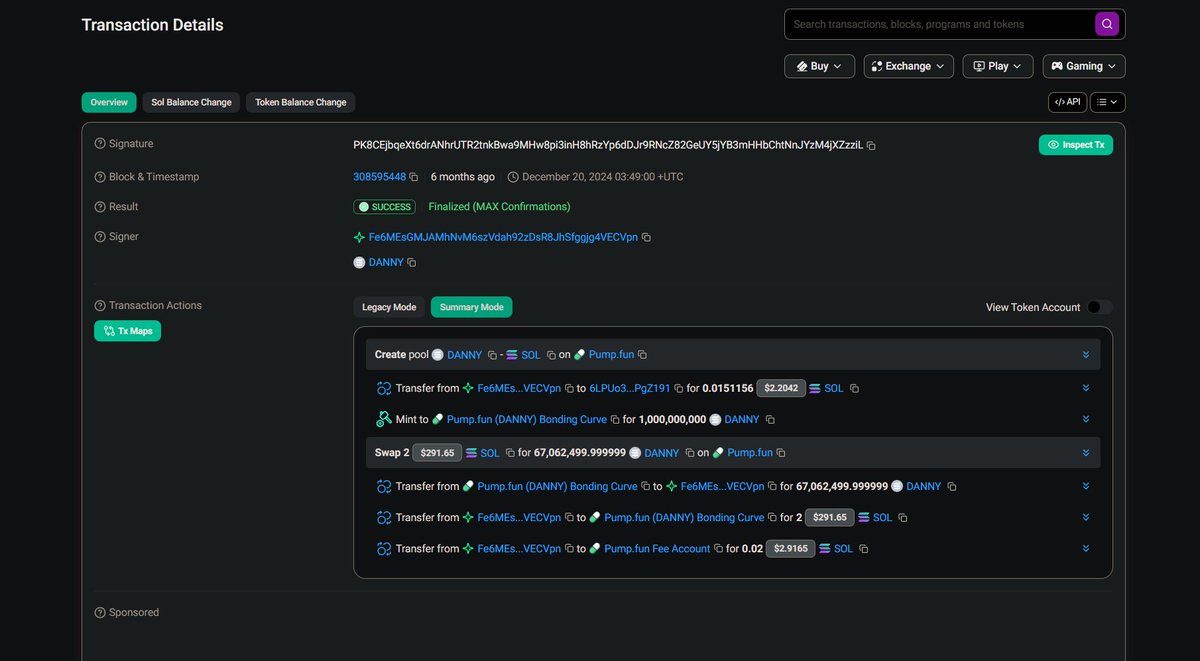This screenshot has width=1200, height=661.
Task: Open the Play dropdown
Action: coord(998,66)
